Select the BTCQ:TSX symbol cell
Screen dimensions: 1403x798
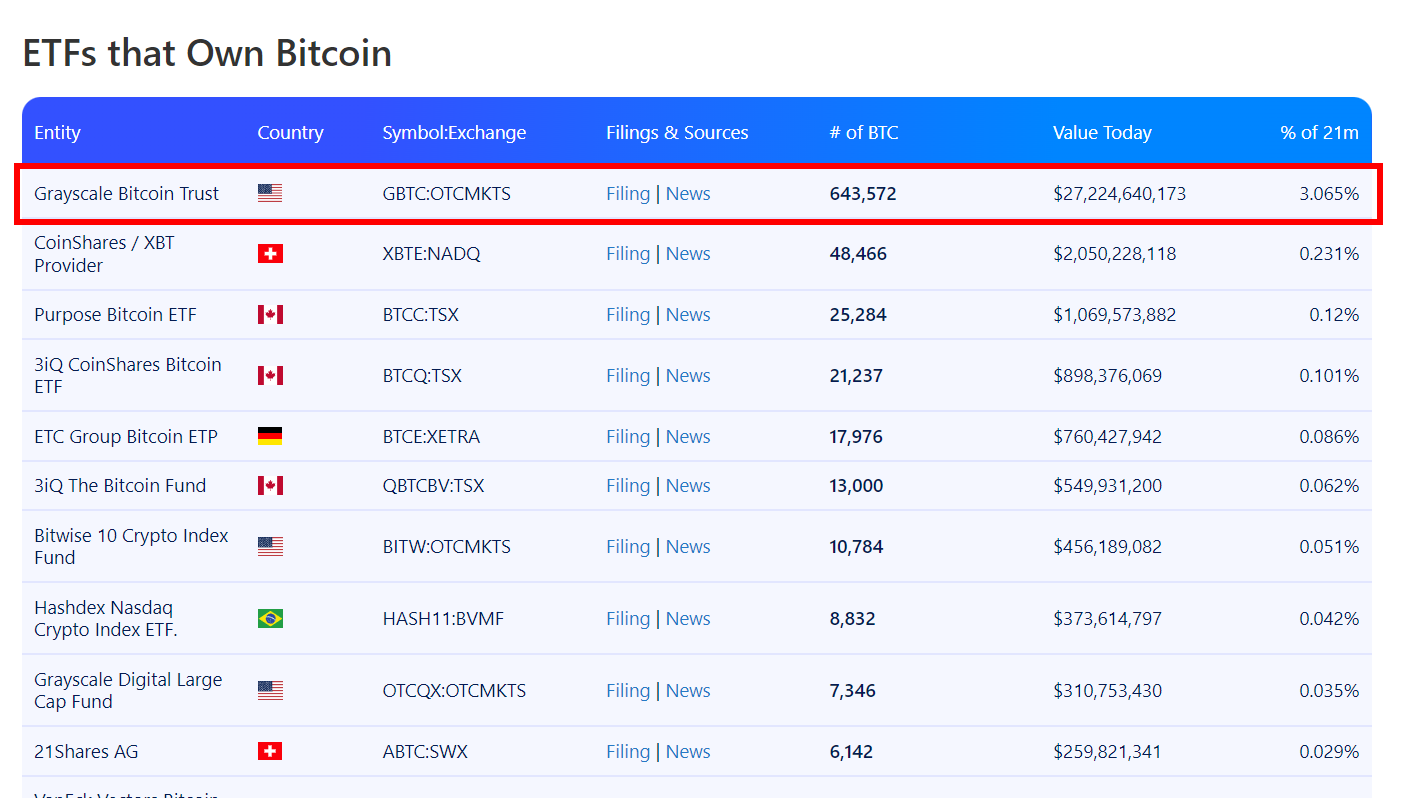tap(422, 376)
